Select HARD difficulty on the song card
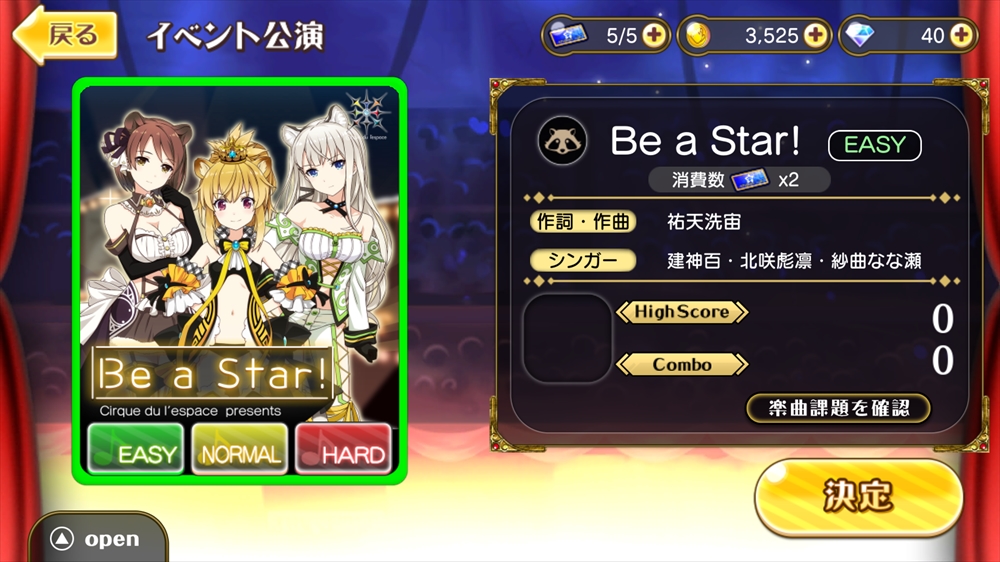This screenshot has height=562, width=1000. [x=343, y=449]
